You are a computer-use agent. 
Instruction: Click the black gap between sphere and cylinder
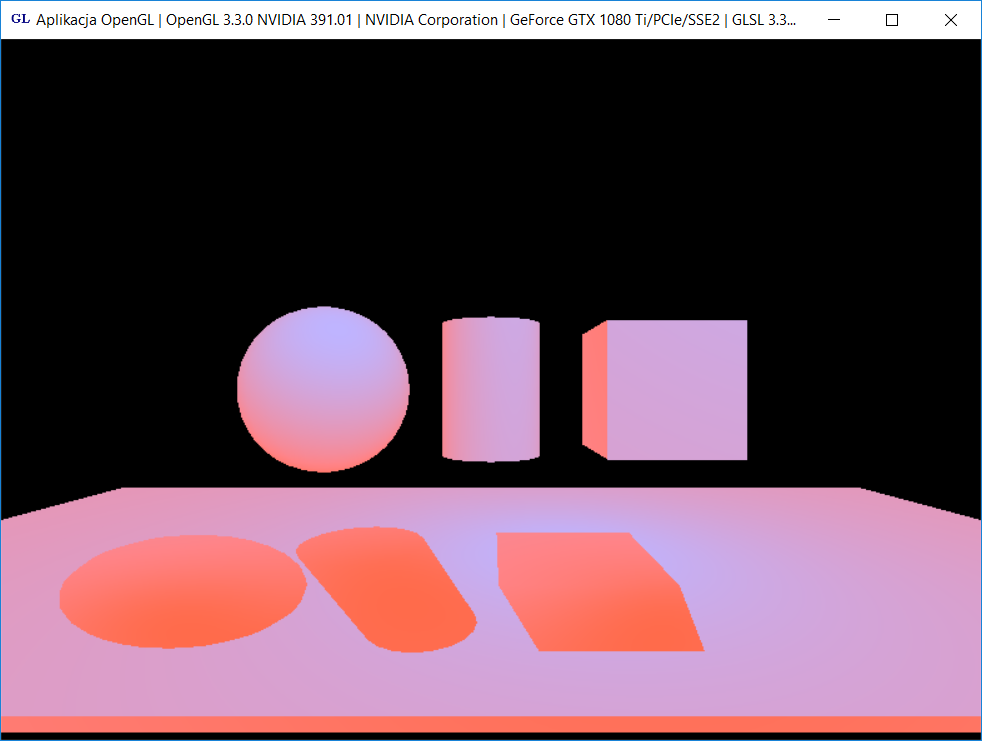(x=426, y=390)
